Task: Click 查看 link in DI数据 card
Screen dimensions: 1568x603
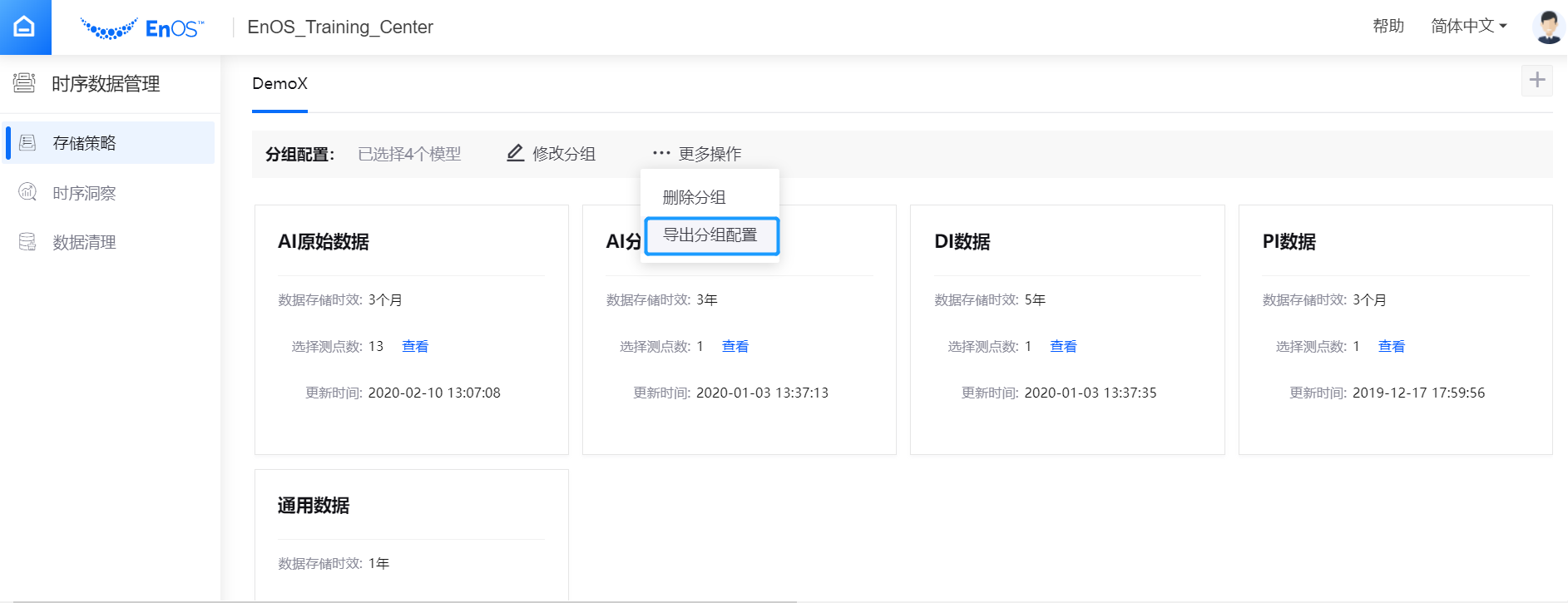Action: click(x=1063, y=347)
